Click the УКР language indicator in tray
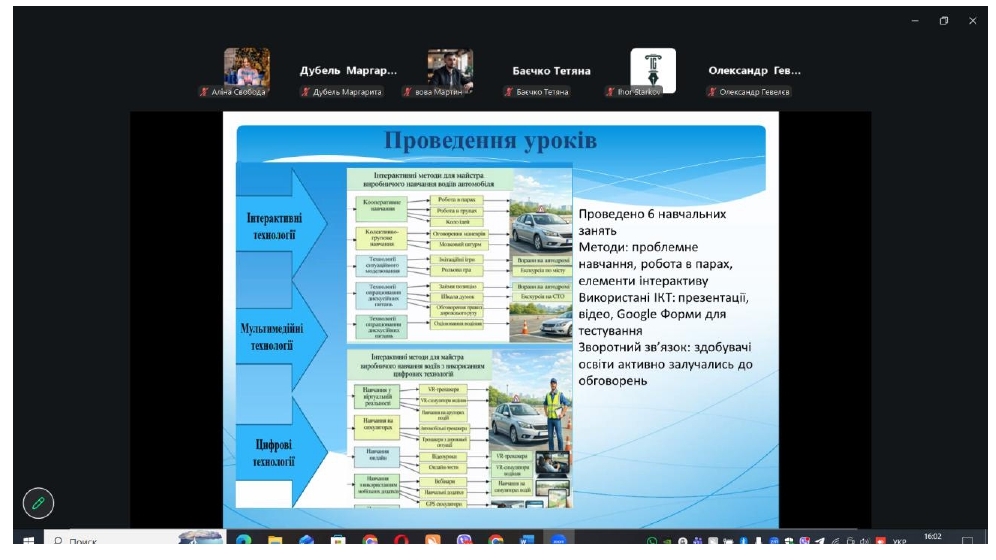 pos(899,542)
